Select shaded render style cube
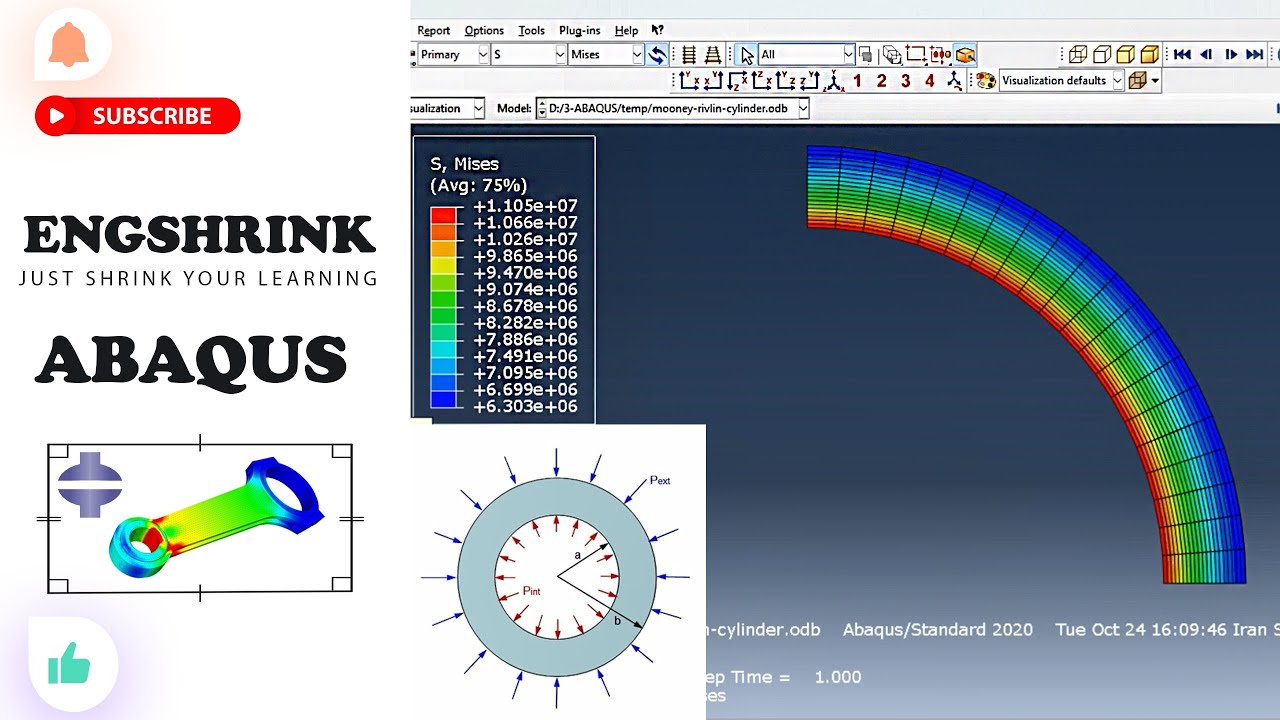 (x=1150, y=54)
